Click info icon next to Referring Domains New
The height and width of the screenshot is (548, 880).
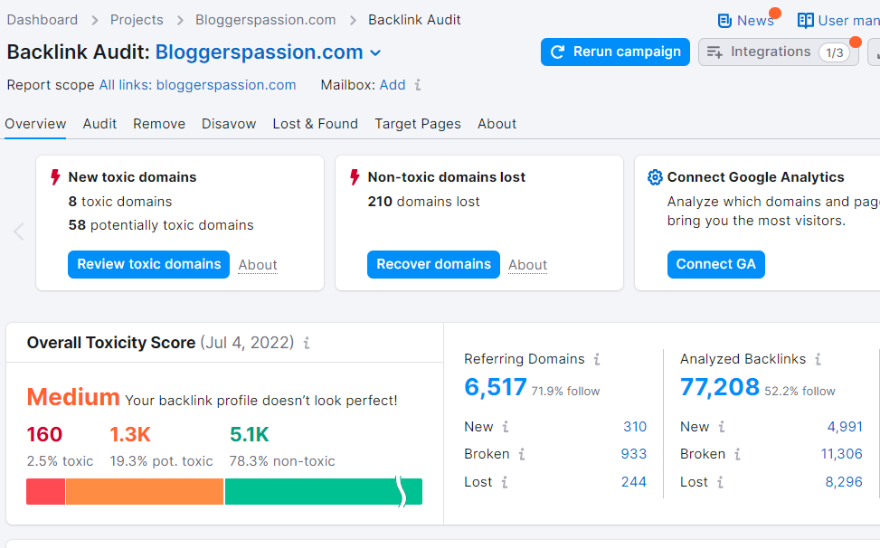click(505, 427)
